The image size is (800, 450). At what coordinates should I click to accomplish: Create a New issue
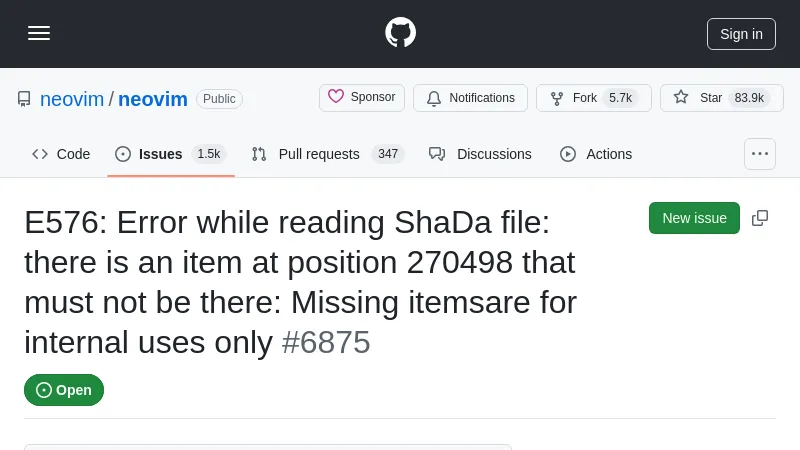694,218
